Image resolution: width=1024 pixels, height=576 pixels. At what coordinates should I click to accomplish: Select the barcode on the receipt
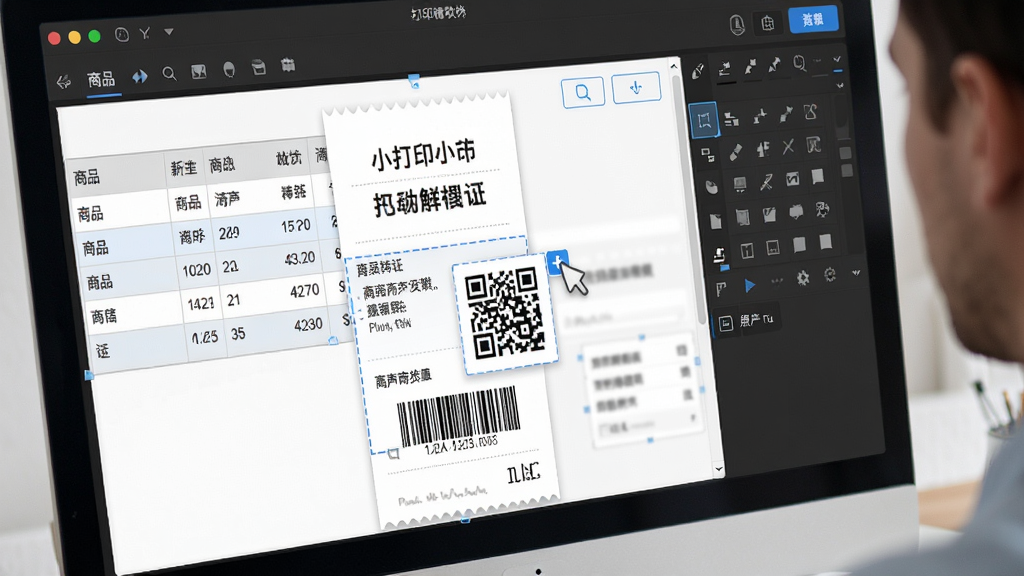point(458,416)
